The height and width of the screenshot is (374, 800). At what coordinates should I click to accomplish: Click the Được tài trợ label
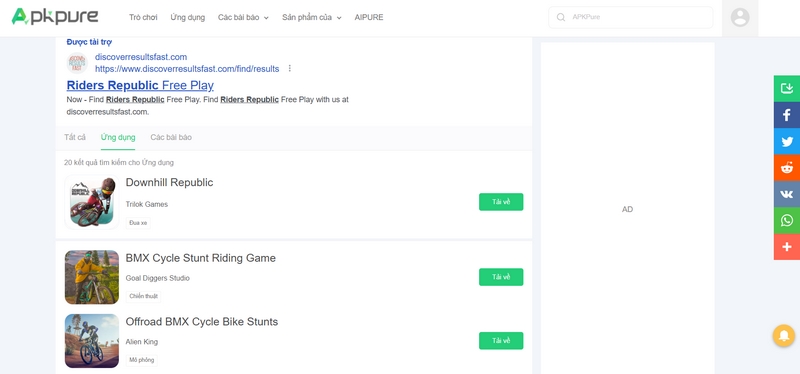[x=89, y=42]
